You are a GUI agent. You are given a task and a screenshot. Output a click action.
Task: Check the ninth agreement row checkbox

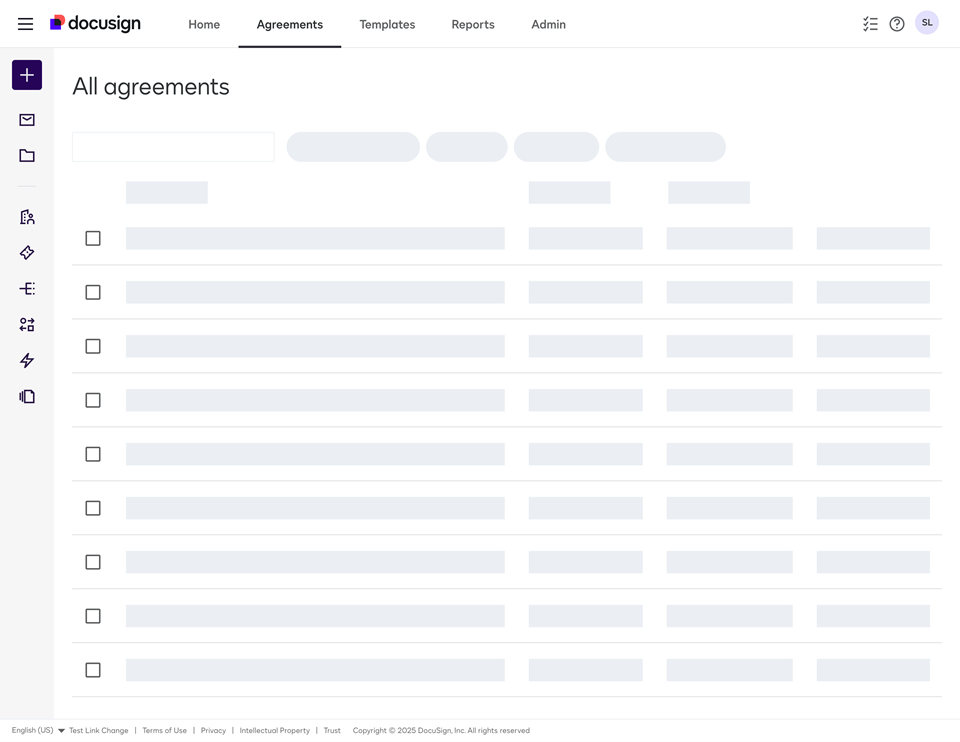(93, 669)
